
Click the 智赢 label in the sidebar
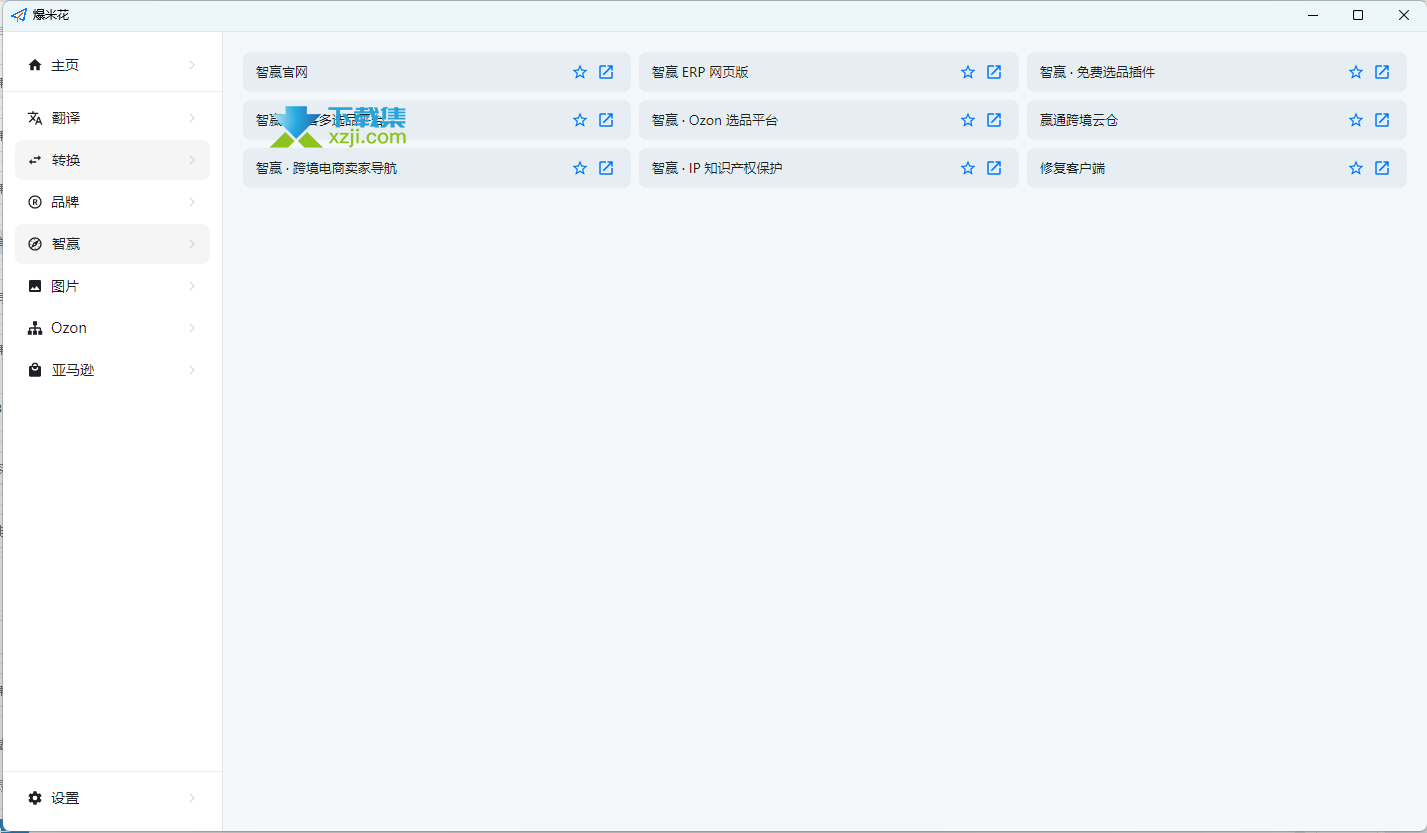[x=65, y=244]
